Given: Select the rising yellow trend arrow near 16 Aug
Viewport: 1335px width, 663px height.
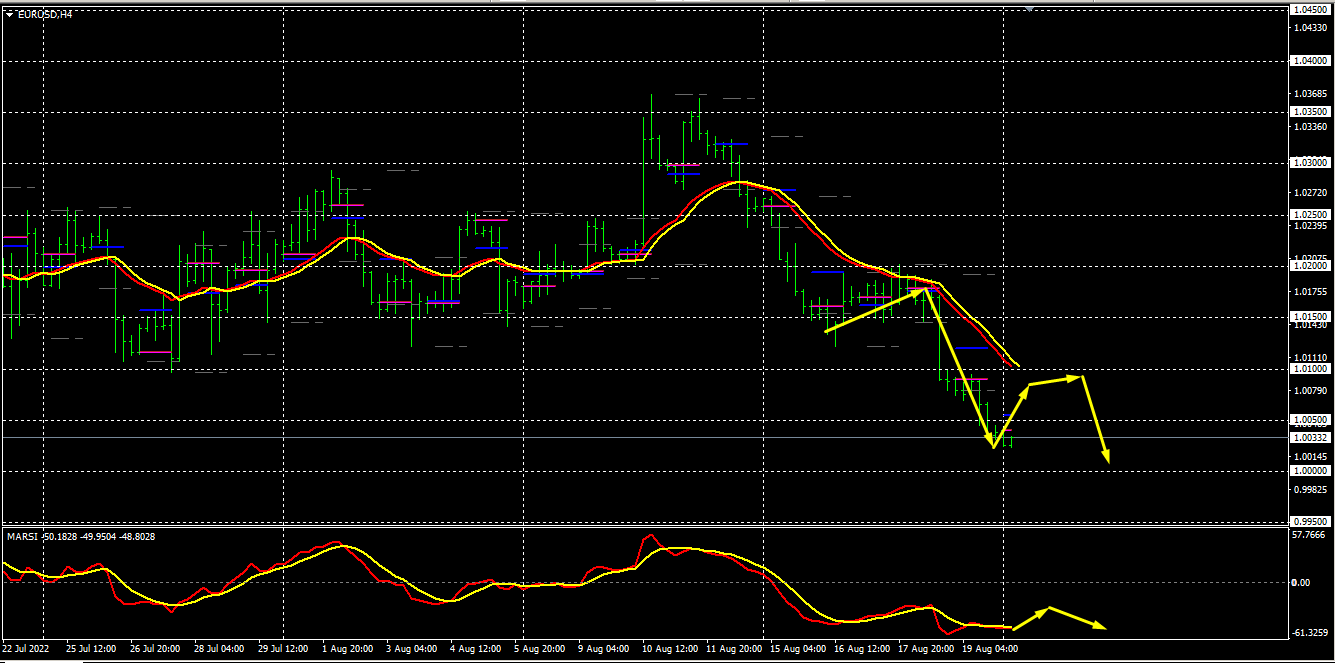Looking at the screenshot, I should (x=875, y=310).
